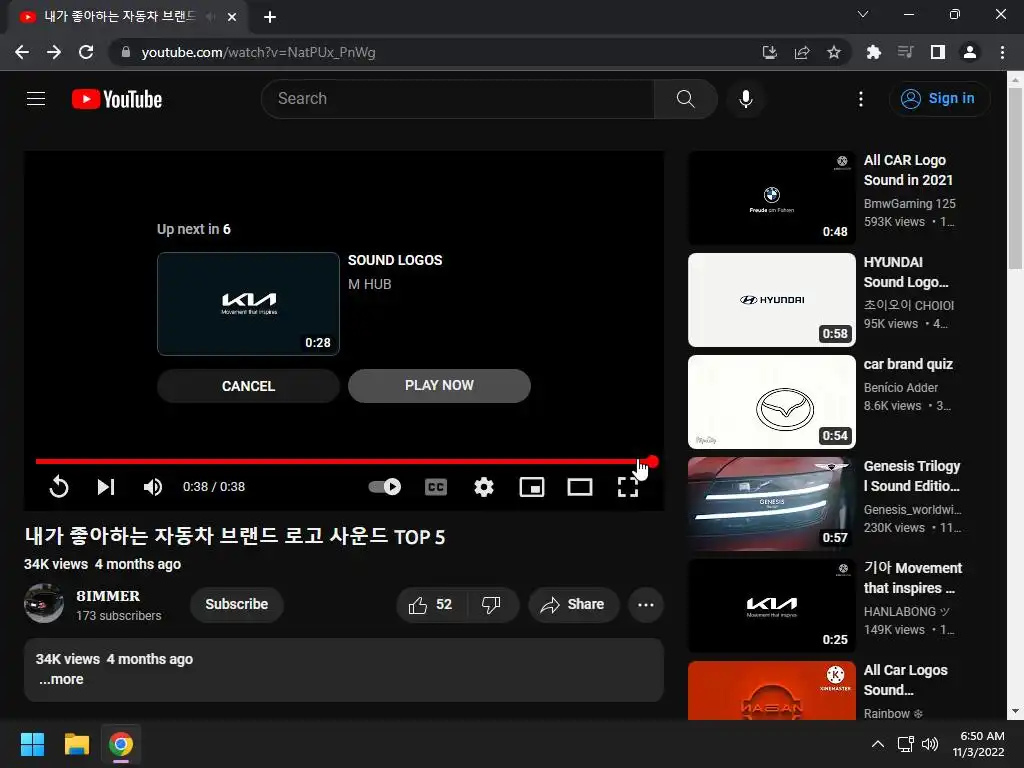Viewport: 1024px width, 768px height.
Task: Open more actions ellipsis under video
Action: [646, 605]
